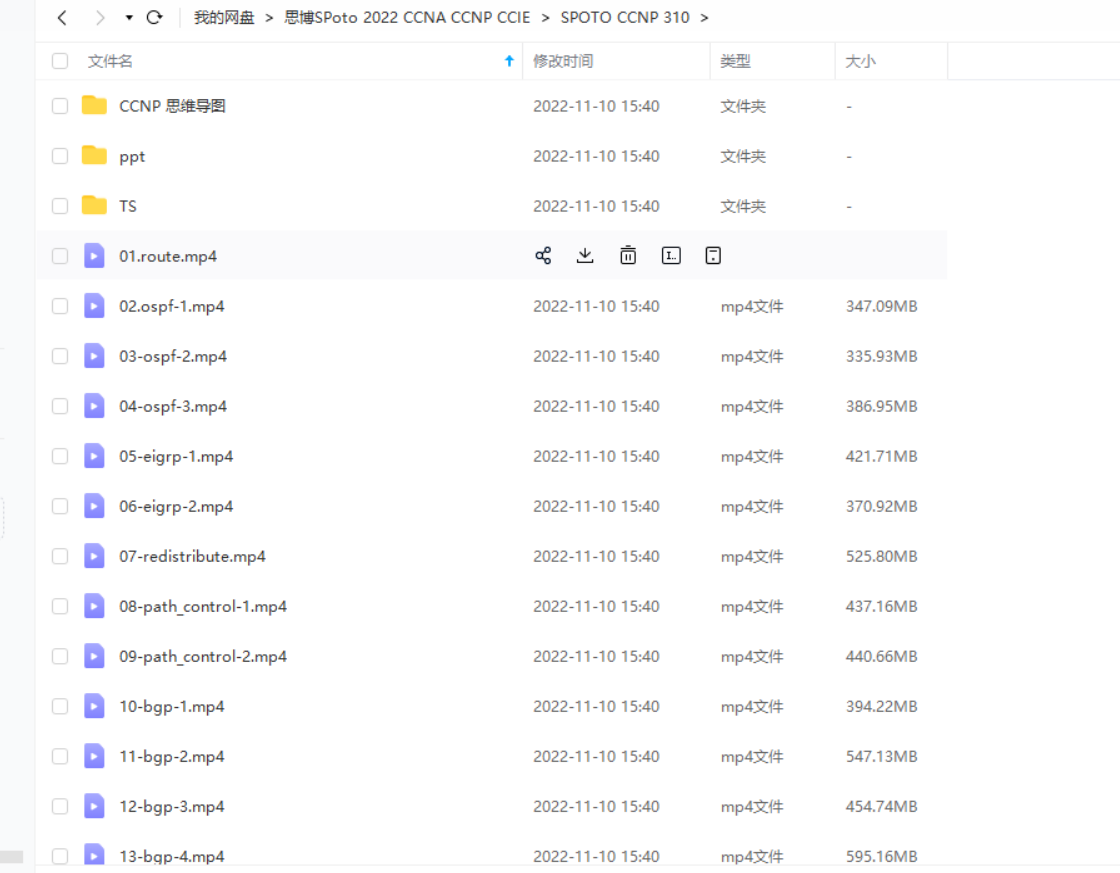This screenshot has height=873, width=1120.
Task: Check the box for ppt folder
Action: pyautogui.click(x=60, y=156)
